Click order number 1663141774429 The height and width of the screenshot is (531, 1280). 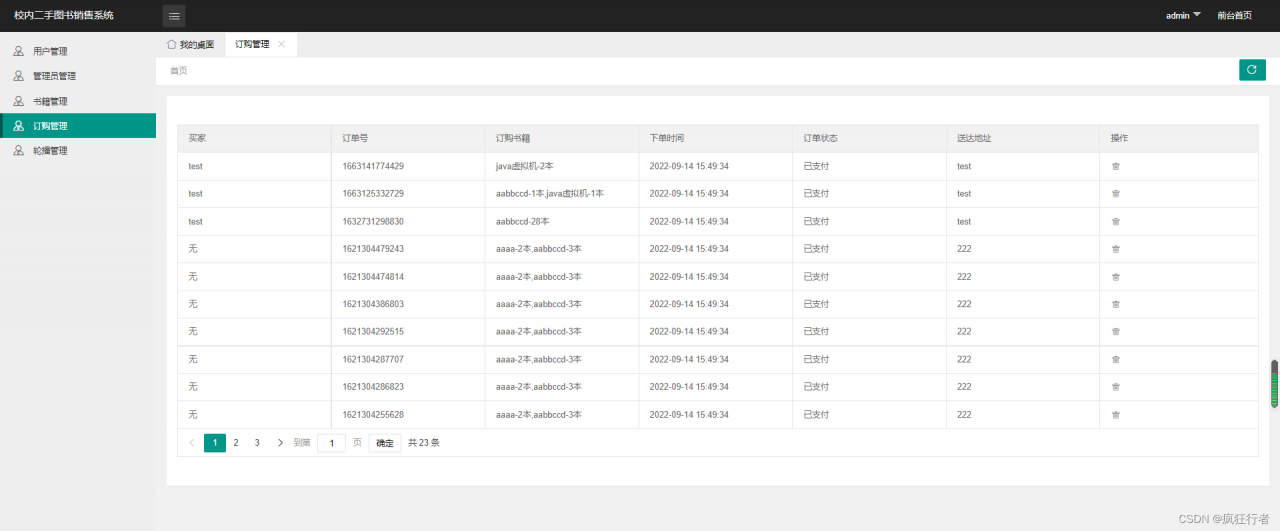(x=373, y=166)
